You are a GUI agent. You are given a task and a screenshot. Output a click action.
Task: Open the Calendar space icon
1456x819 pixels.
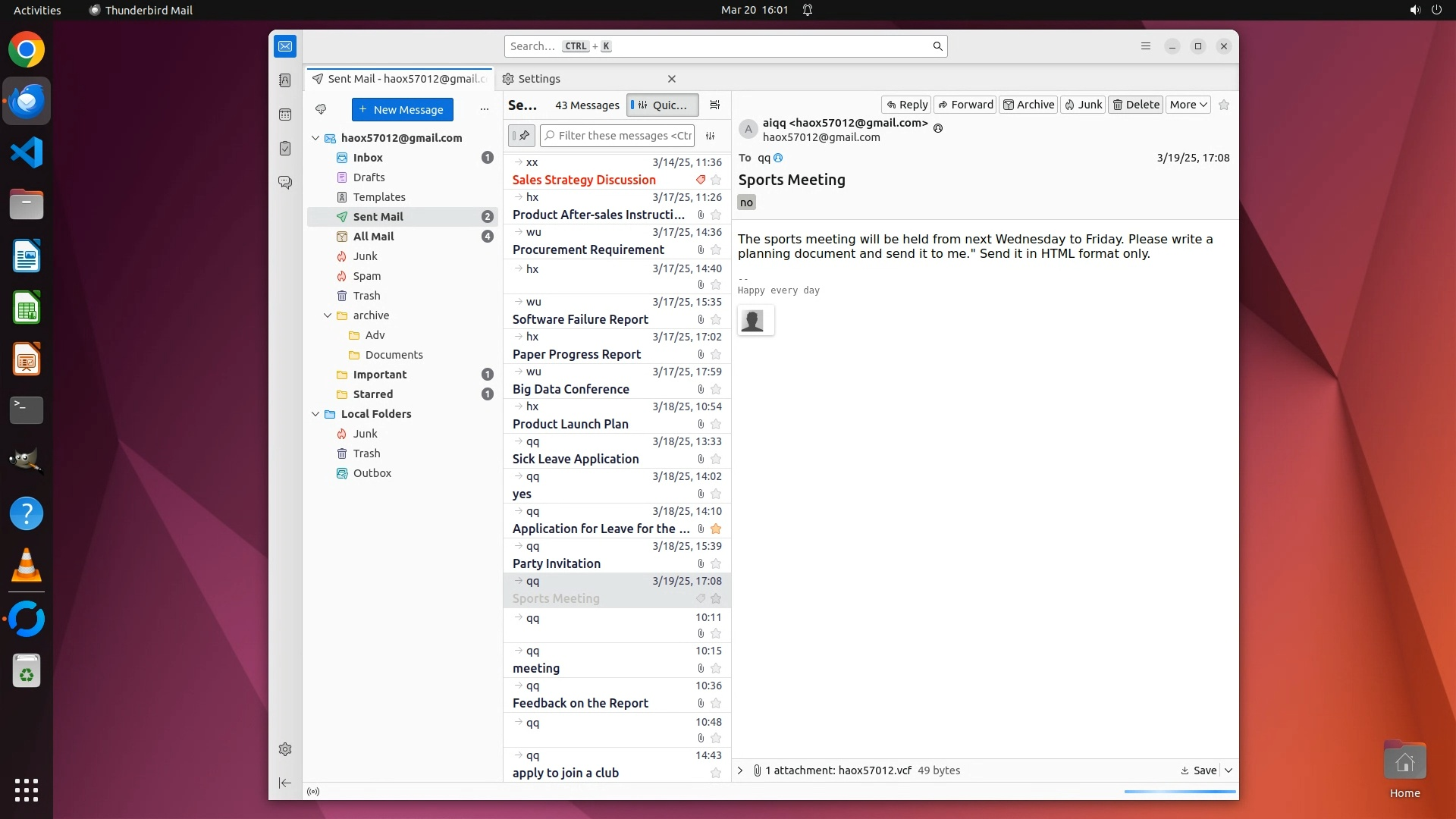click(285, 115)
